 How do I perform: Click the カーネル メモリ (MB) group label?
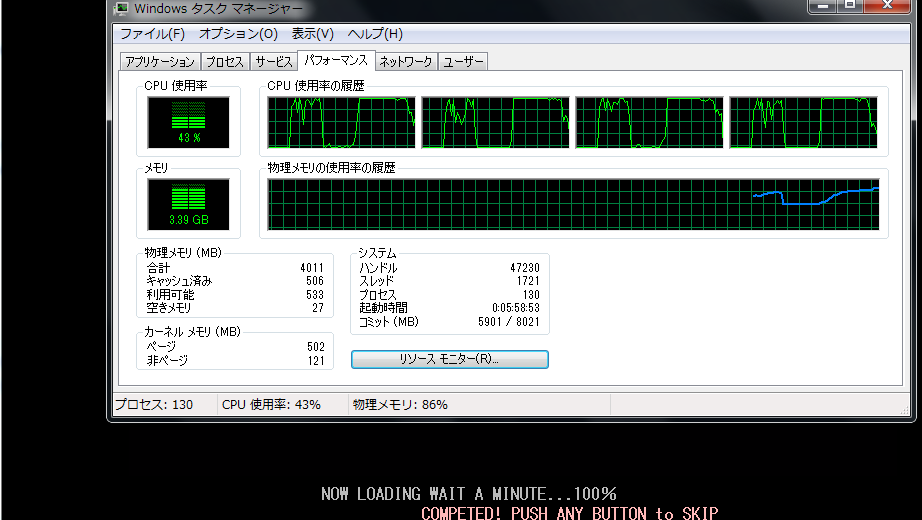(x=192, y=332)
